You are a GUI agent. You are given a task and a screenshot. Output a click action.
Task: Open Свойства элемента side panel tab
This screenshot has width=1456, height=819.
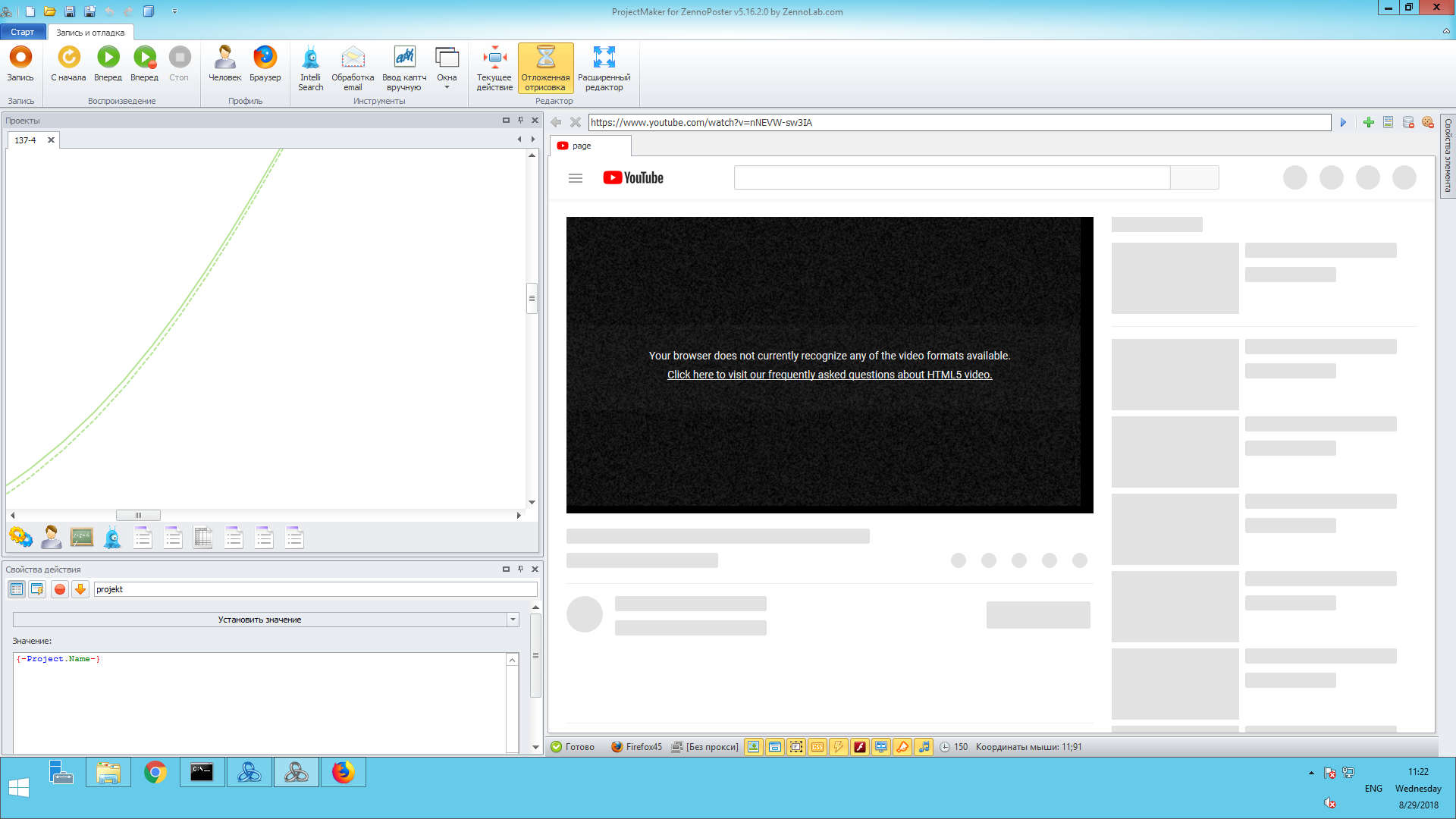click(x=1448, y=155)
